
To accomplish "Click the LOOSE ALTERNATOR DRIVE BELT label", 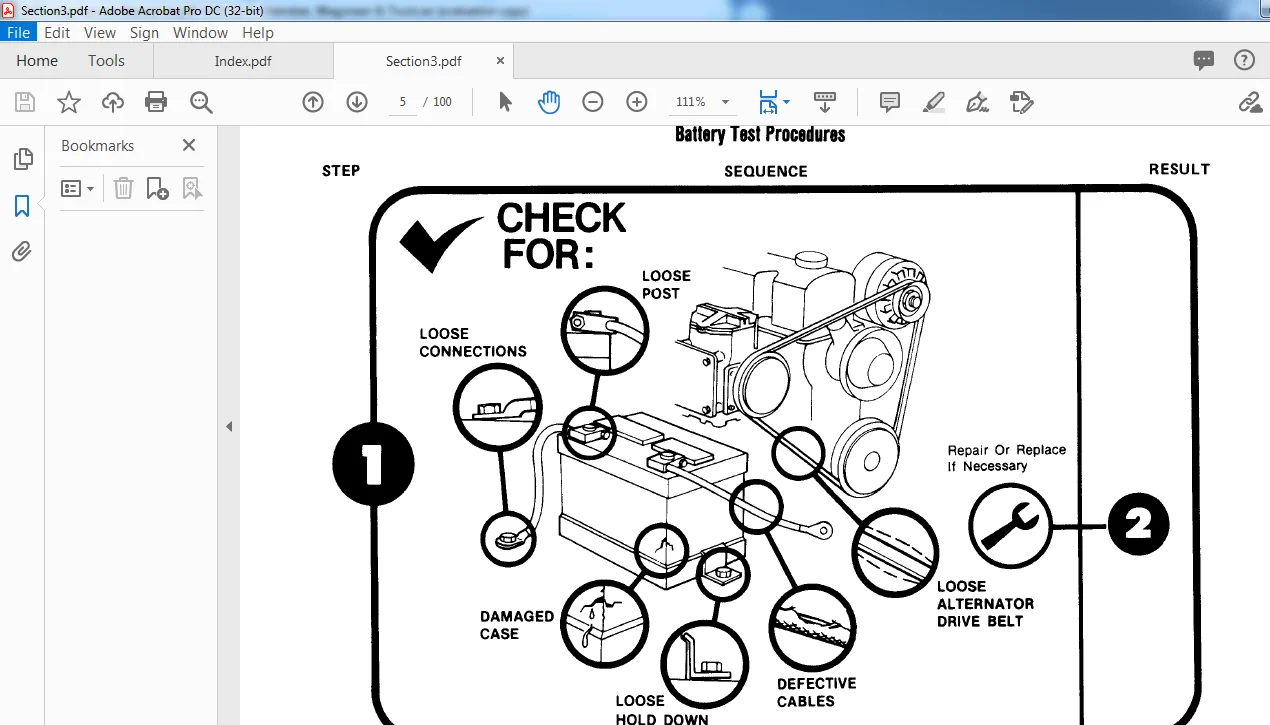I will (986, 604).
